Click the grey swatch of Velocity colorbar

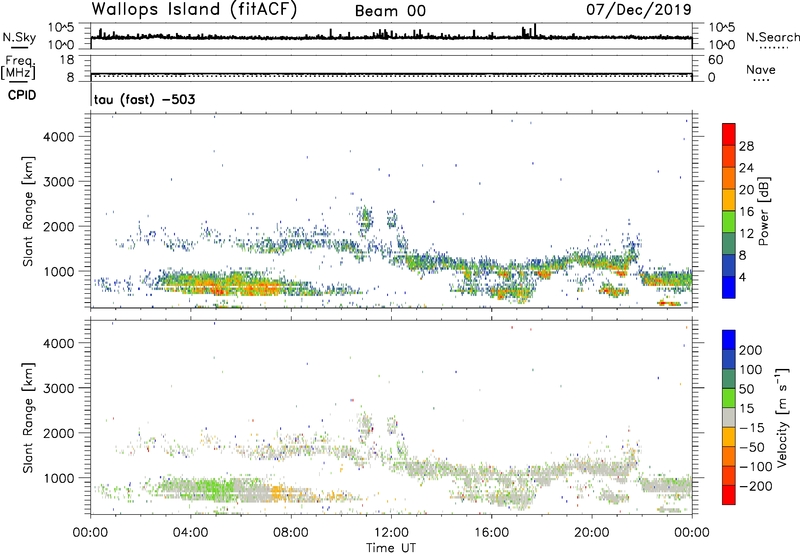[729, 418]
